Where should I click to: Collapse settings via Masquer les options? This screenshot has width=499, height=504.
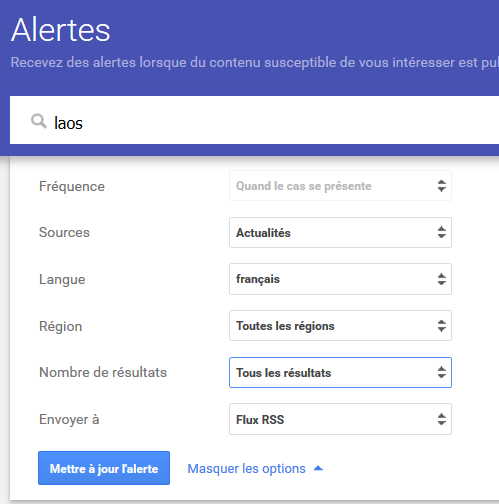click(246, 469)
